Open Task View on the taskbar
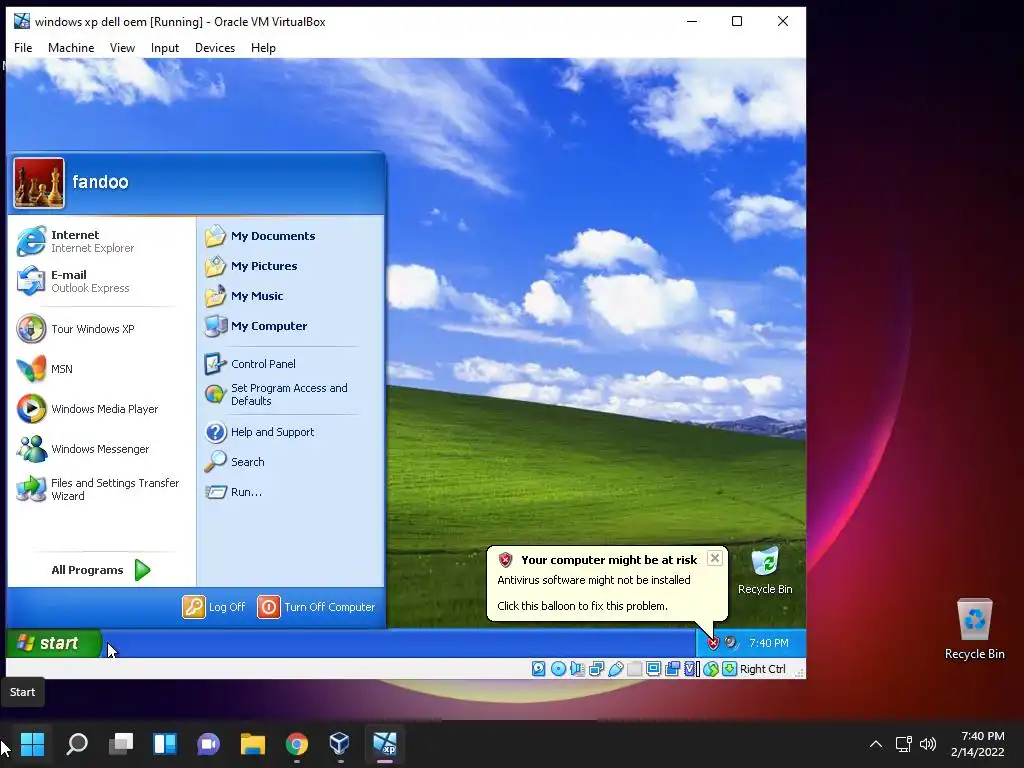The width and height of the screenshot is (1024, 768). (121, 743)
